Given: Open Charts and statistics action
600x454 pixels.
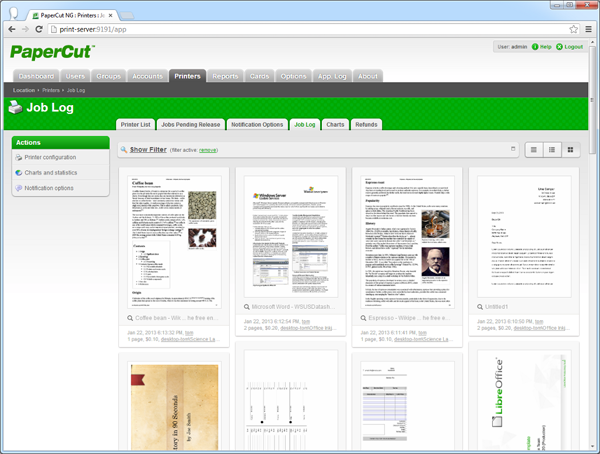Looking at the screenshot, I should click(52, 172).
